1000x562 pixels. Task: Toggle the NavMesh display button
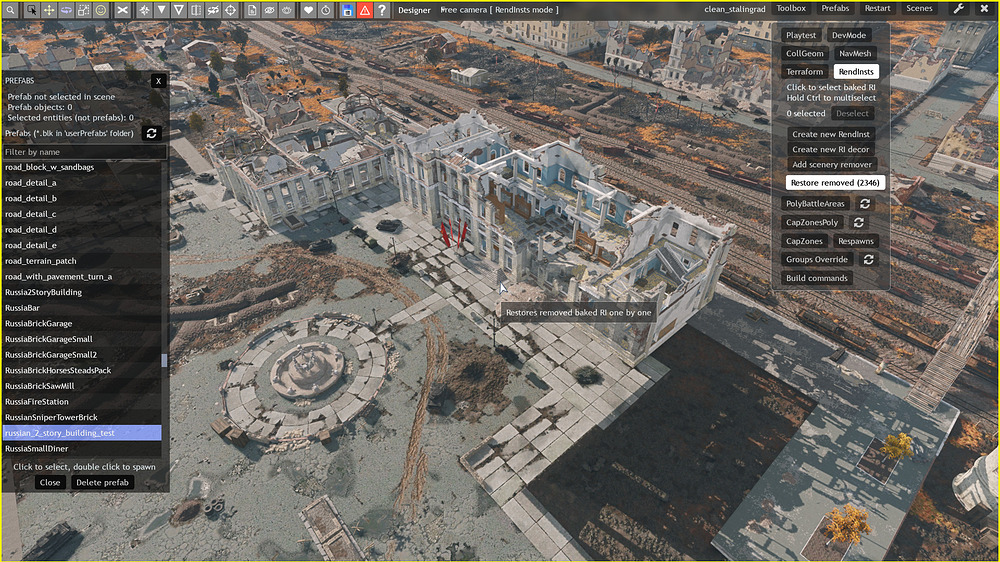[854, 54]
